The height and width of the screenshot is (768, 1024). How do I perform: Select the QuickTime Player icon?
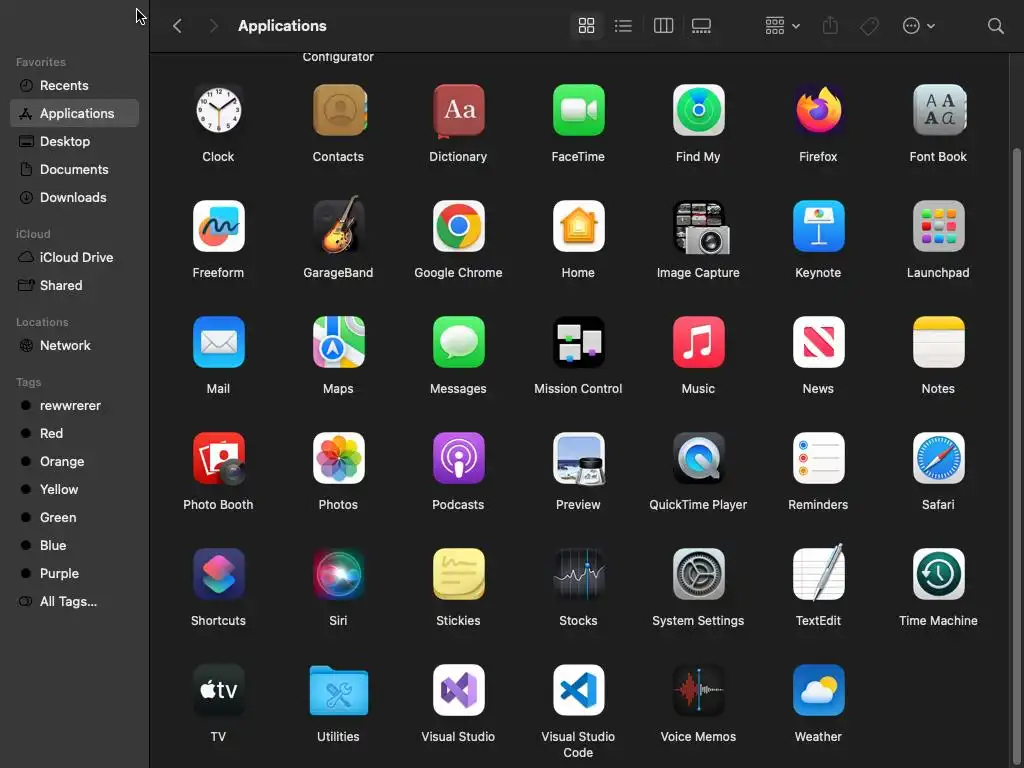tap(698, 458)
